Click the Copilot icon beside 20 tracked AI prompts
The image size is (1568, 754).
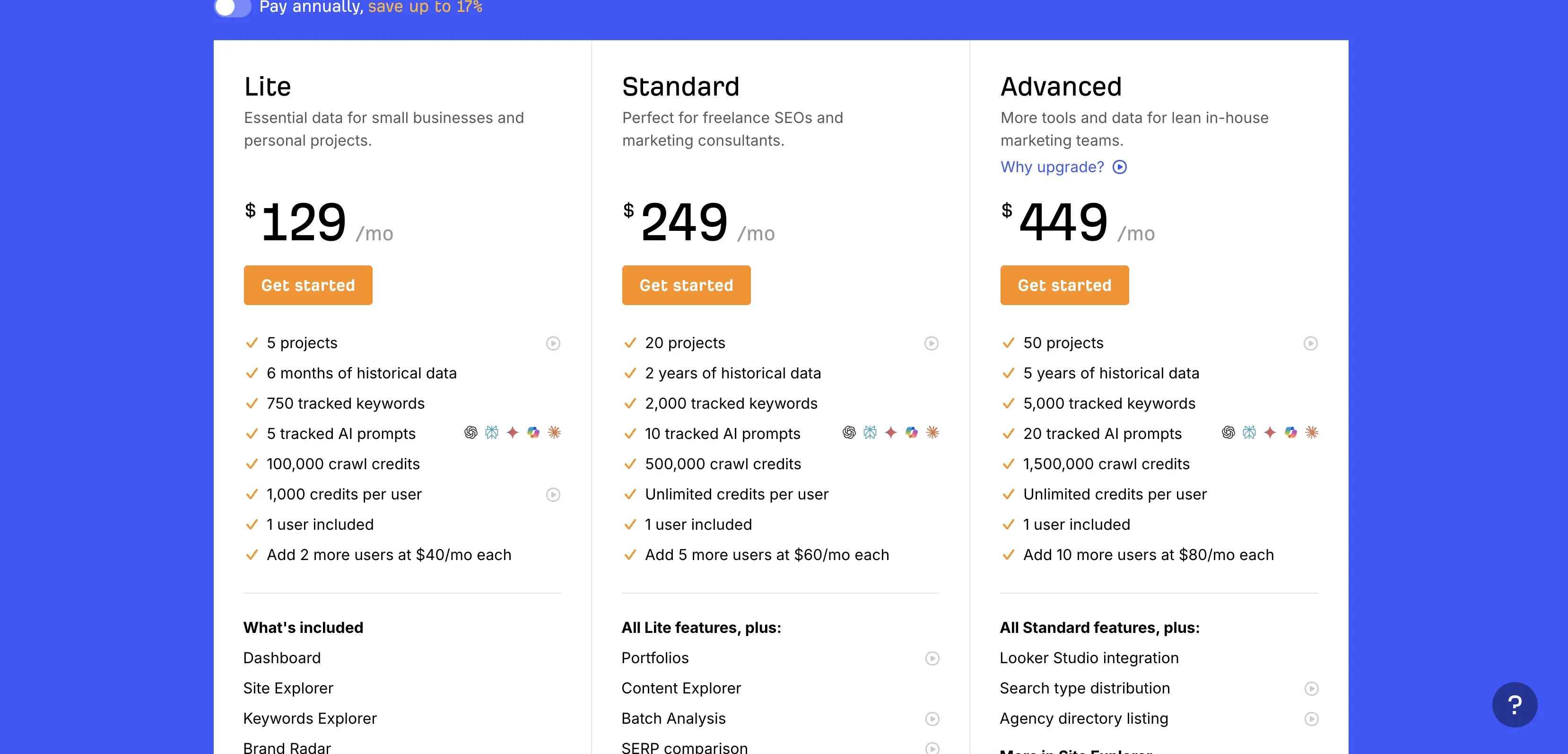click(1290, 432)
